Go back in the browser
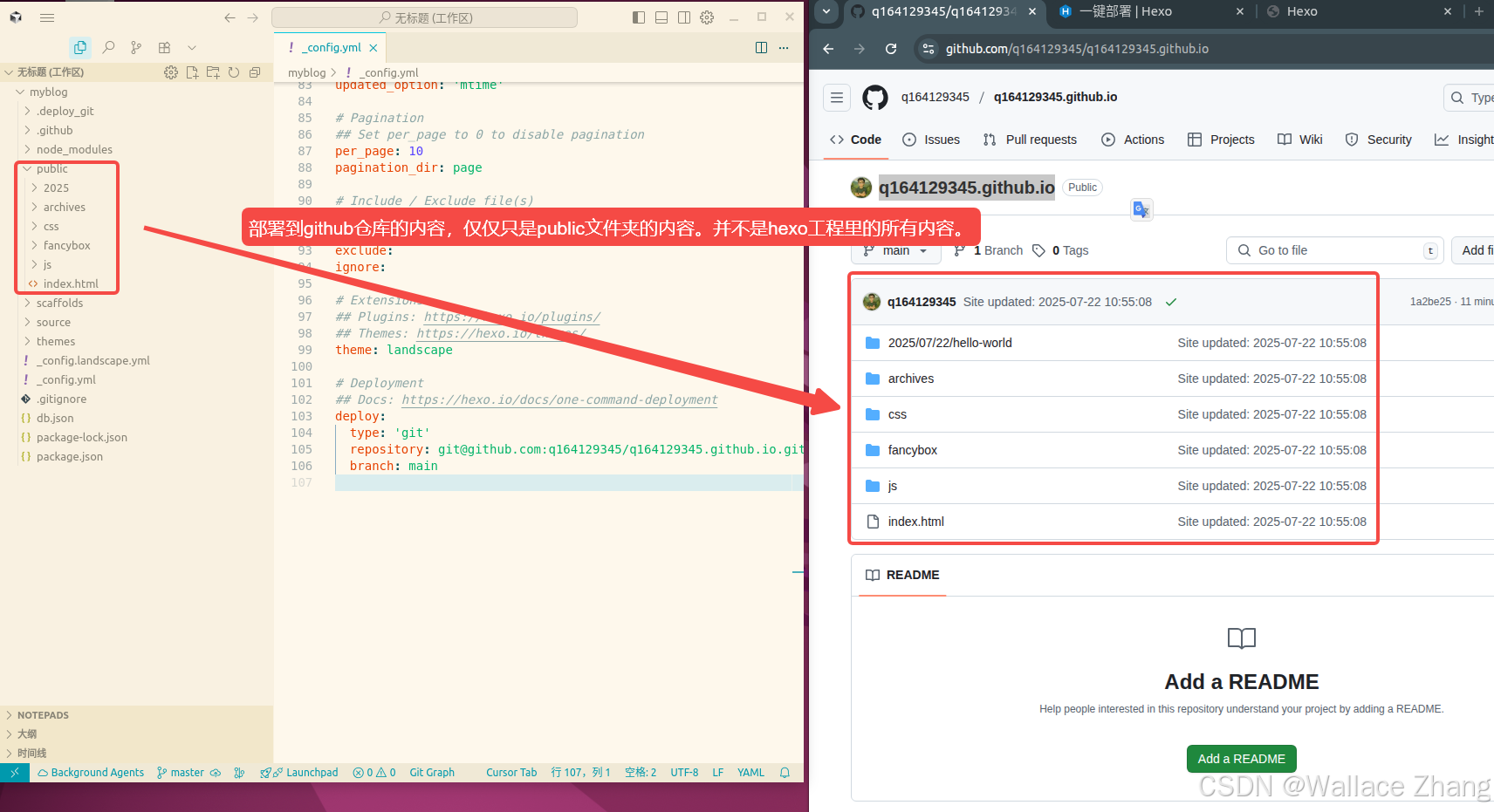The height and width of the screenshot is (812, 1494). tap(828, 49)
